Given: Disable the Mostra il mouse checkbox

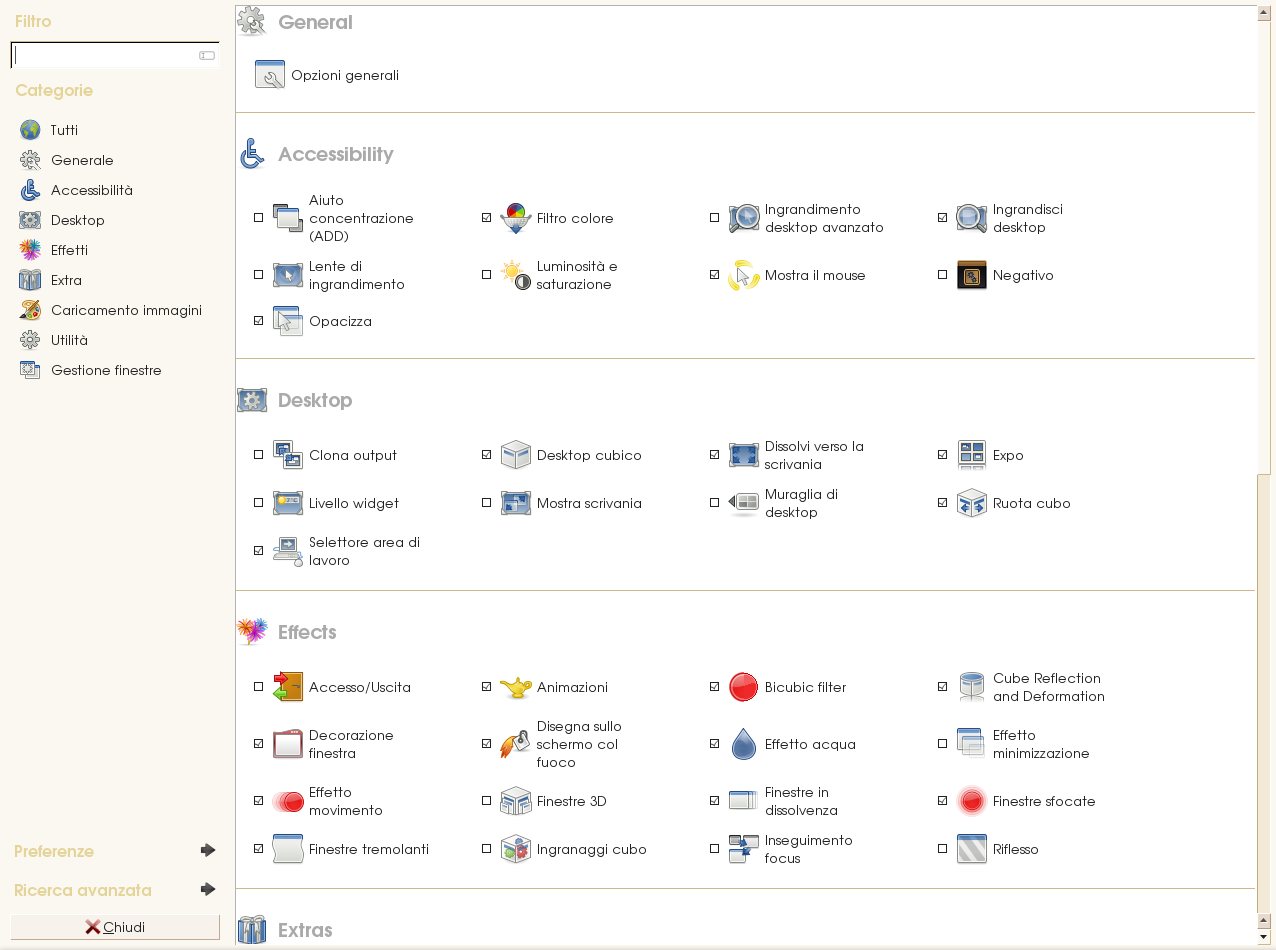Looking at the screenshot, I should coord(715,275).
